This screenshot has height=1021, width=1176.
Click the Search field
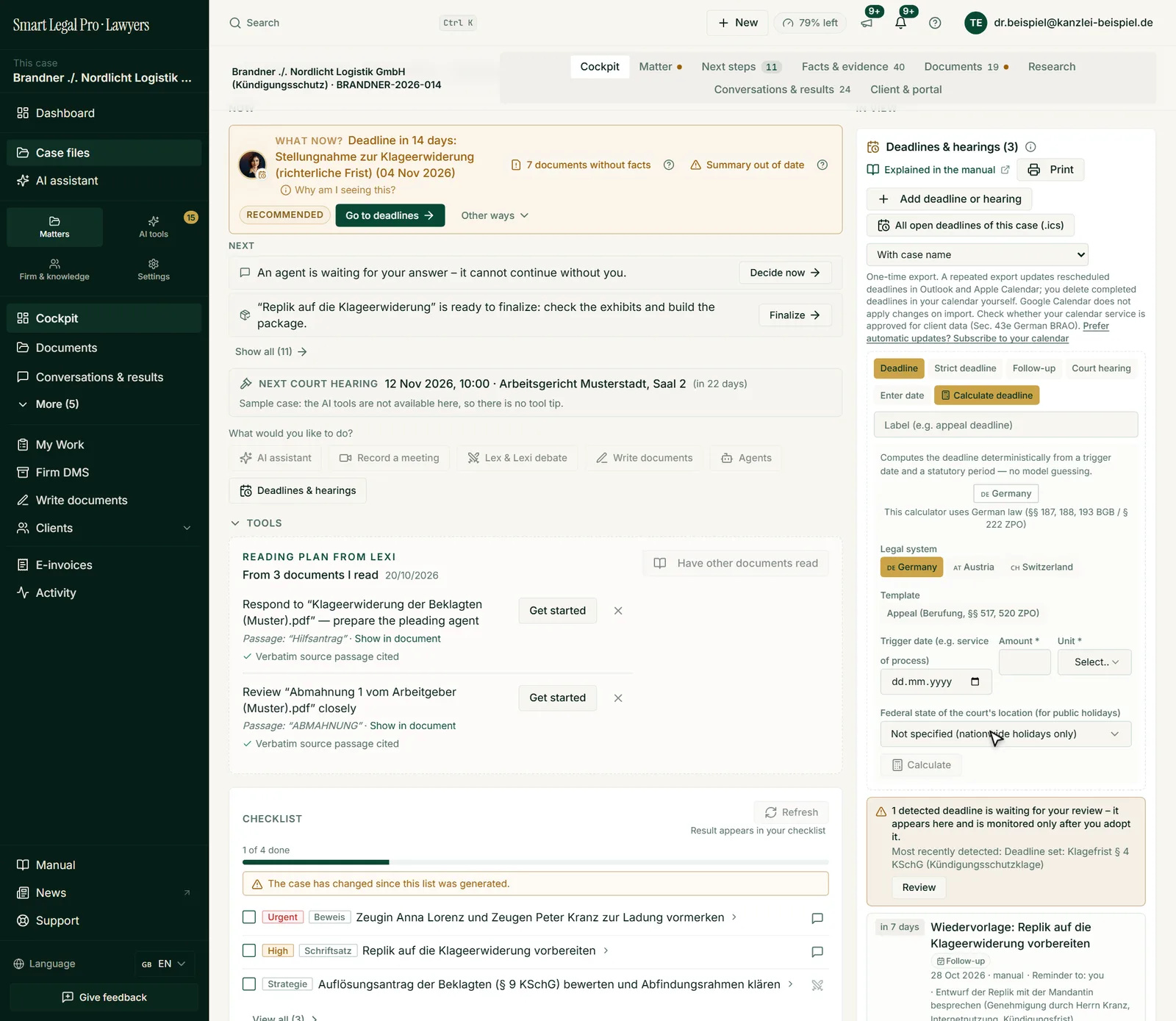353,23
